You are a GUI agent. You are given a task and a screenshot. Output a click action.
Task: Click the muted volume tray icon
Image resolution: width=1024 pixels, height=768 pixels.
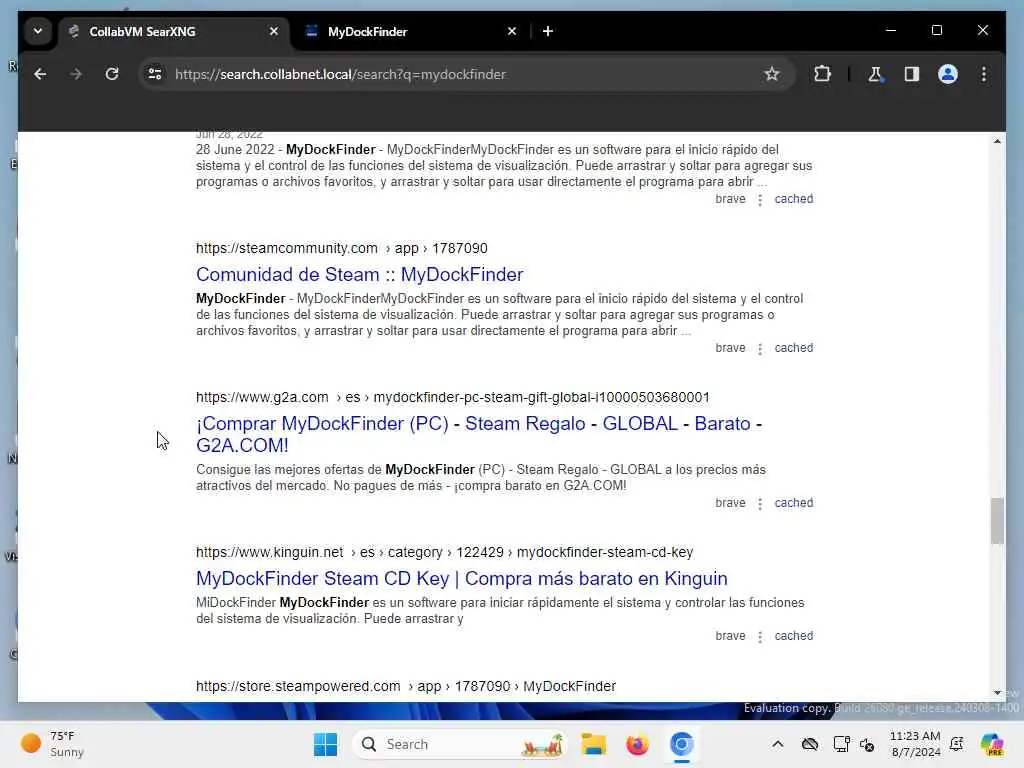868,744
